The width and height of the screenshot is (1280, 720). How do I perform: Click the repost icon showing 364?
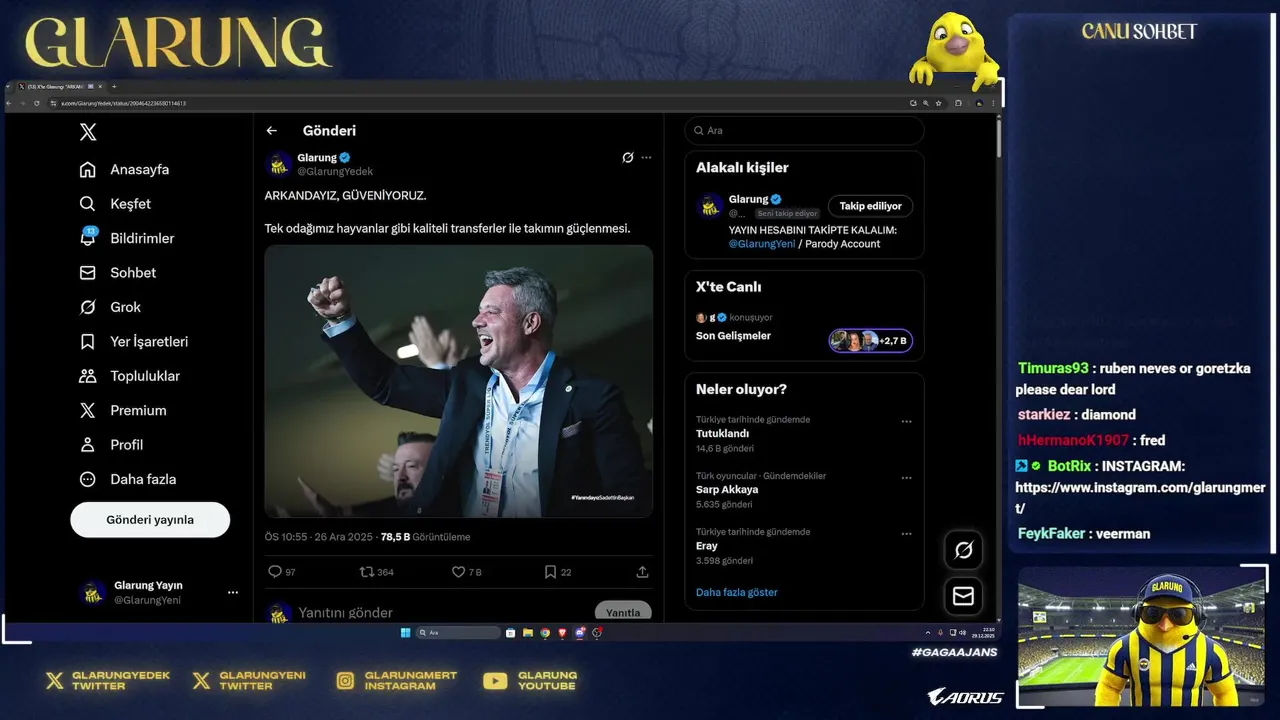367,572
